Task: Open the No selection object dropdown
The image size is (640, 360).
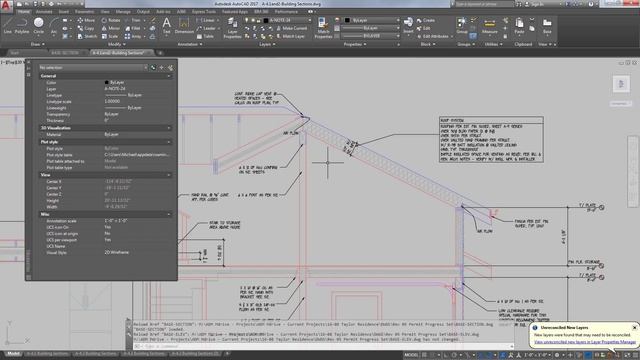Action: tap(93, 67)
